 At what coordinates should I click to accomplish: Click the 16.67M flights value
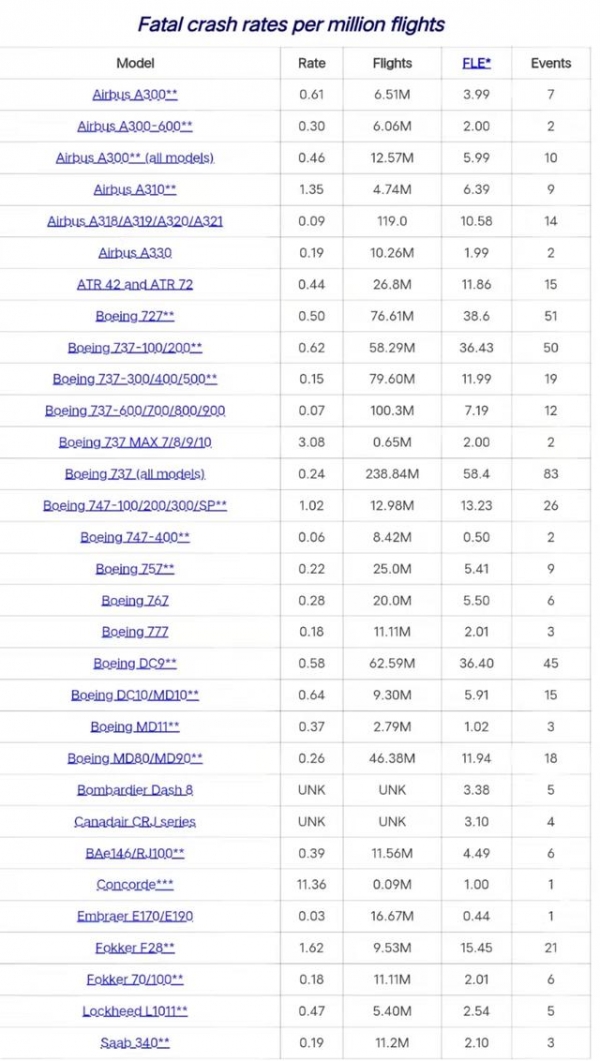click(392, 916)
